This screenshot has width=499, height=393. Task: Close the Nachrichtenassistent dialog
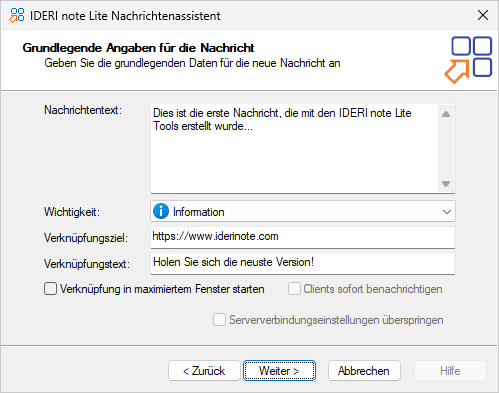pos(483,15)
